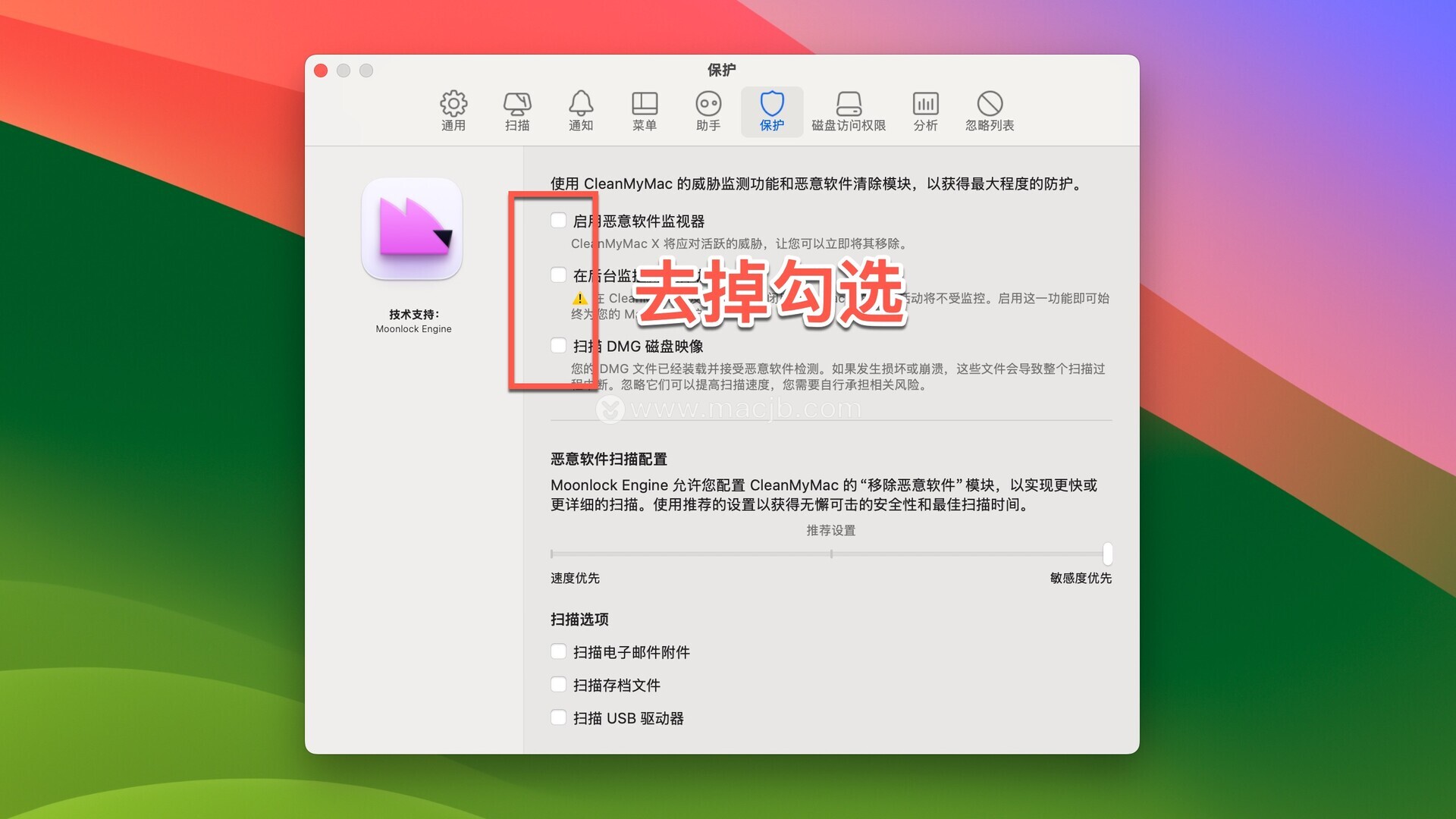Enable 扫描电子邮件附件 checkbox

[559, 651]
